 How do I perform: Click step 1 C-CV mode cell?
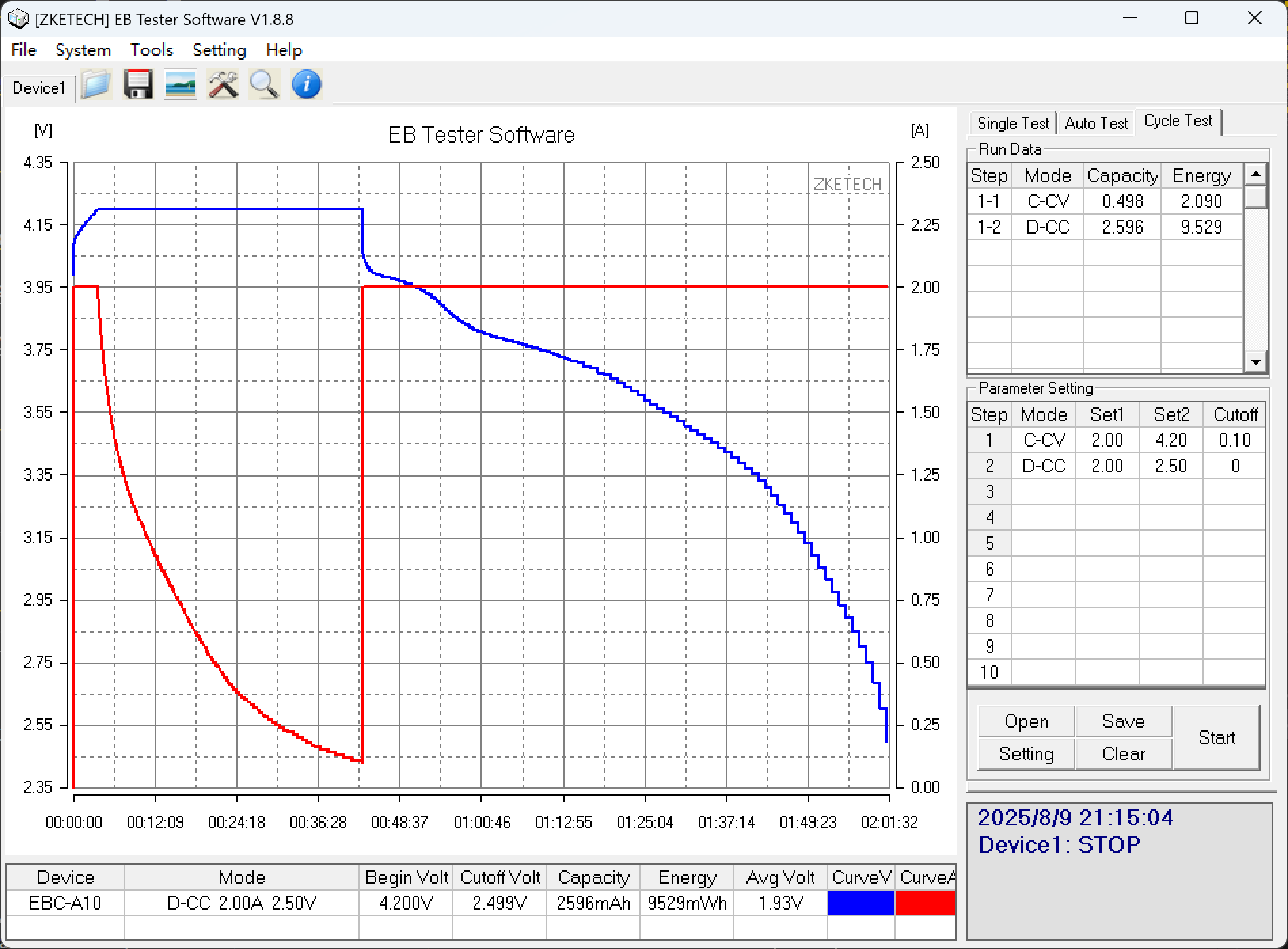pos(1044,441)
